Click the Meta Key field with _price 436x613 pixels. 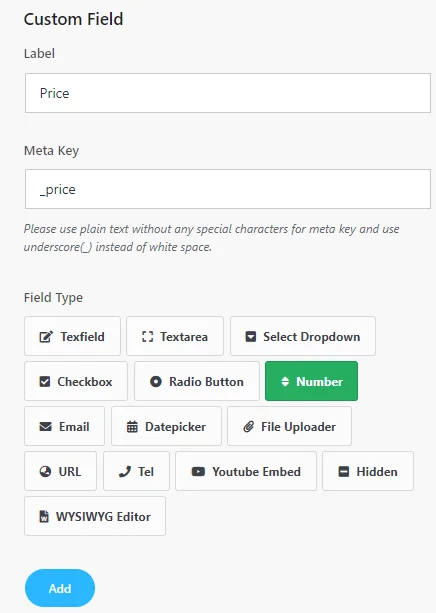coord(228,189)
